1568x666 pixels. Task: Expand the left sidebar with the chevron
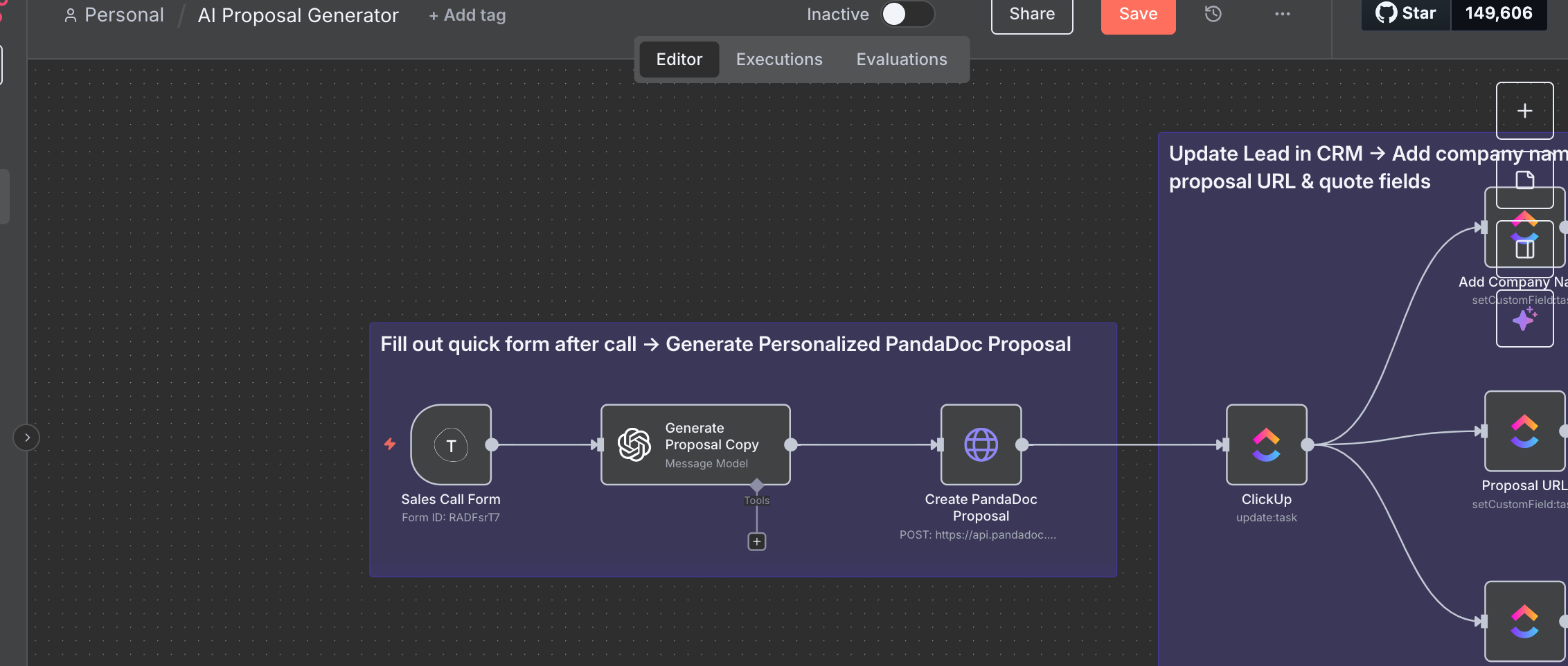click(x=27, y=437)
